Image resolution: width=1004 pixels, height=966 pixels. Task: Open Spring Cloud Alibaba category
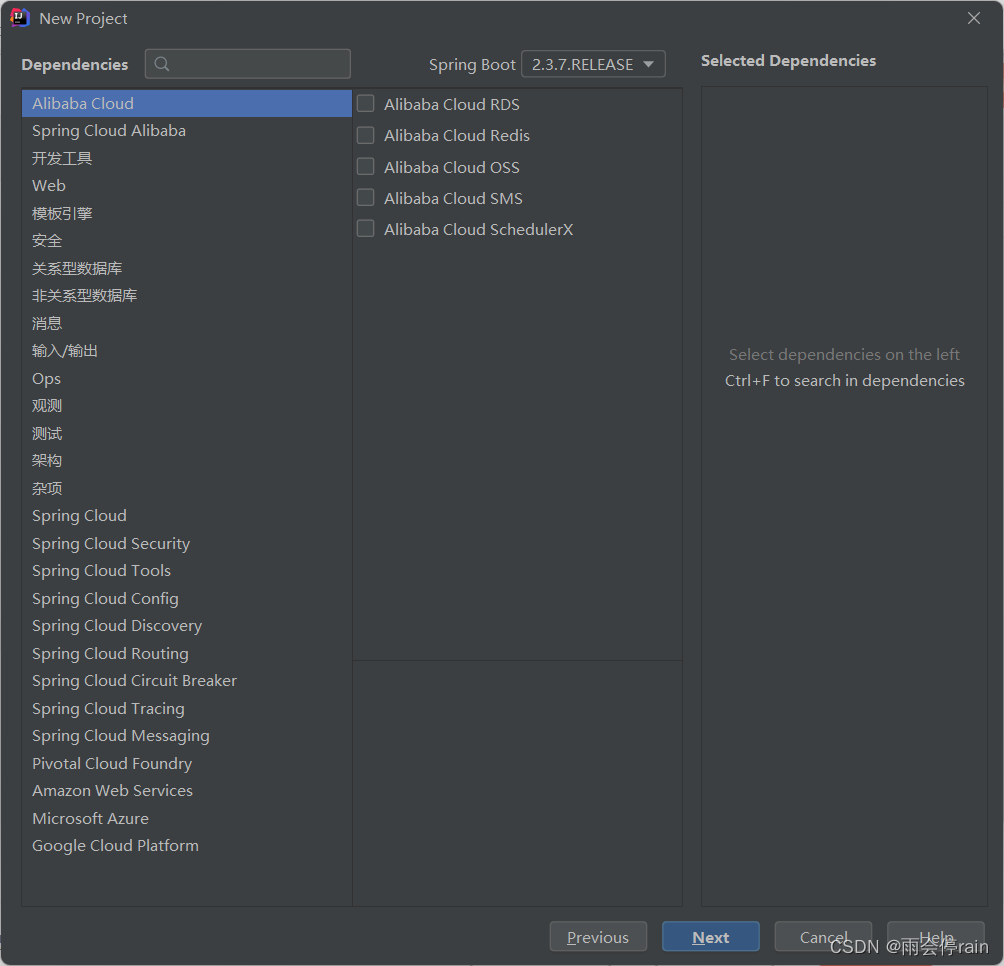pyautogui.click(x=186, y=131)
